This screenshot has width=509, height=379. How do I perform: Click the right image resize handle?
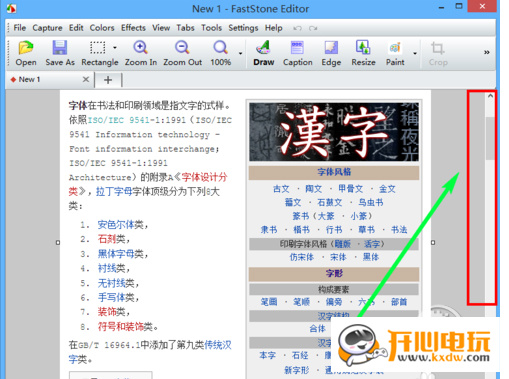coord(433,243)
